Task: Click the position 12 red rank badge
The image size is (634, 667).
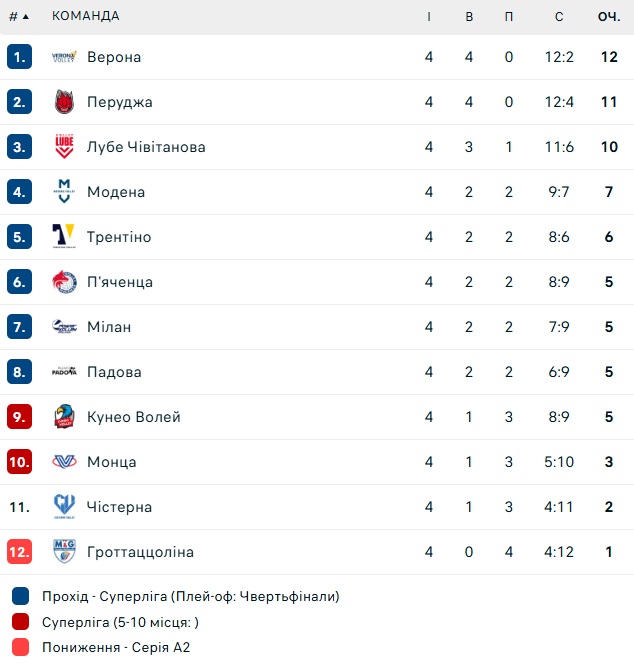Action: point(20,552)
